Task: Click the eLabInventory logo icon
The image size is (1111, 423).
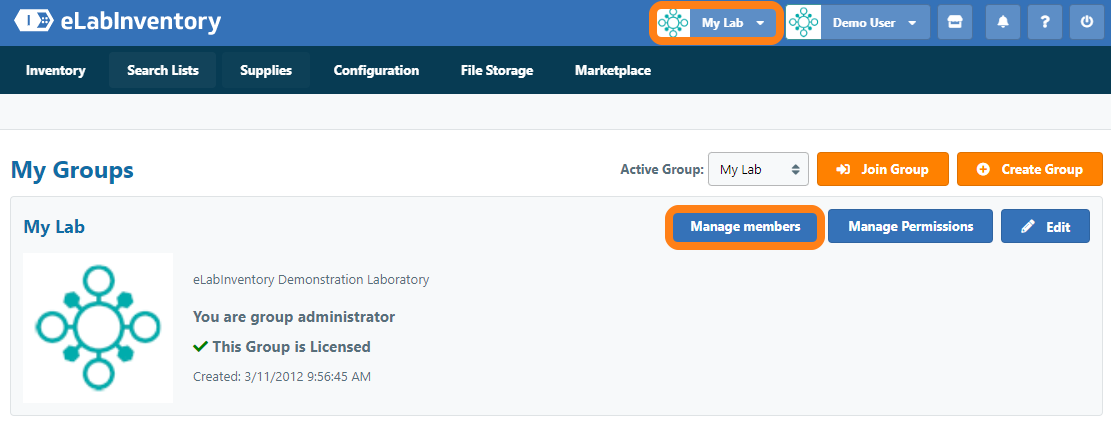Action: (x=33, y=22)
